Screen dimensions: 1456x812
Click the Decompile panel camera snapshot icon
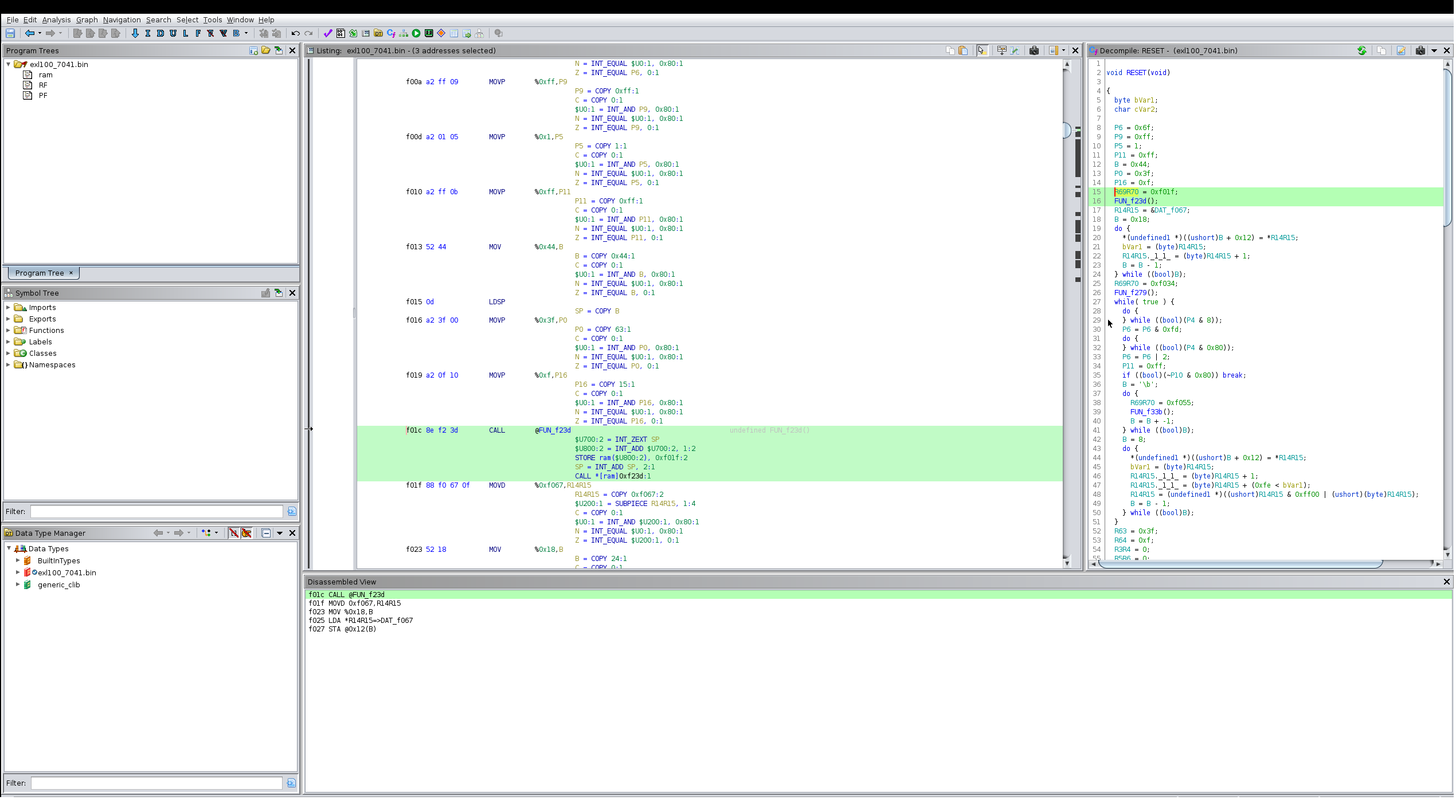coord(1420,50)
